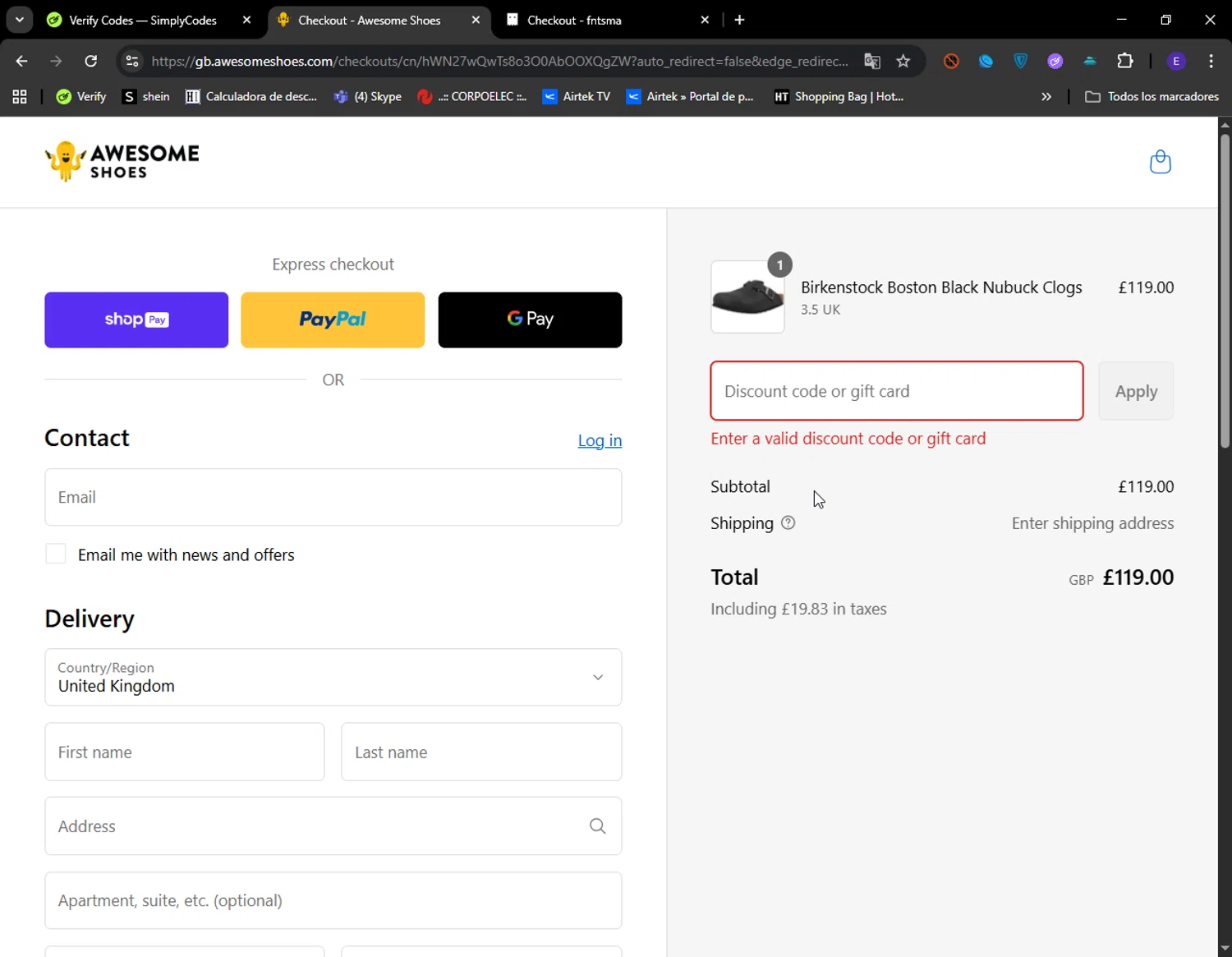Click the teal cloud extension icon
1232x957 pixels.
[1090, 61]
